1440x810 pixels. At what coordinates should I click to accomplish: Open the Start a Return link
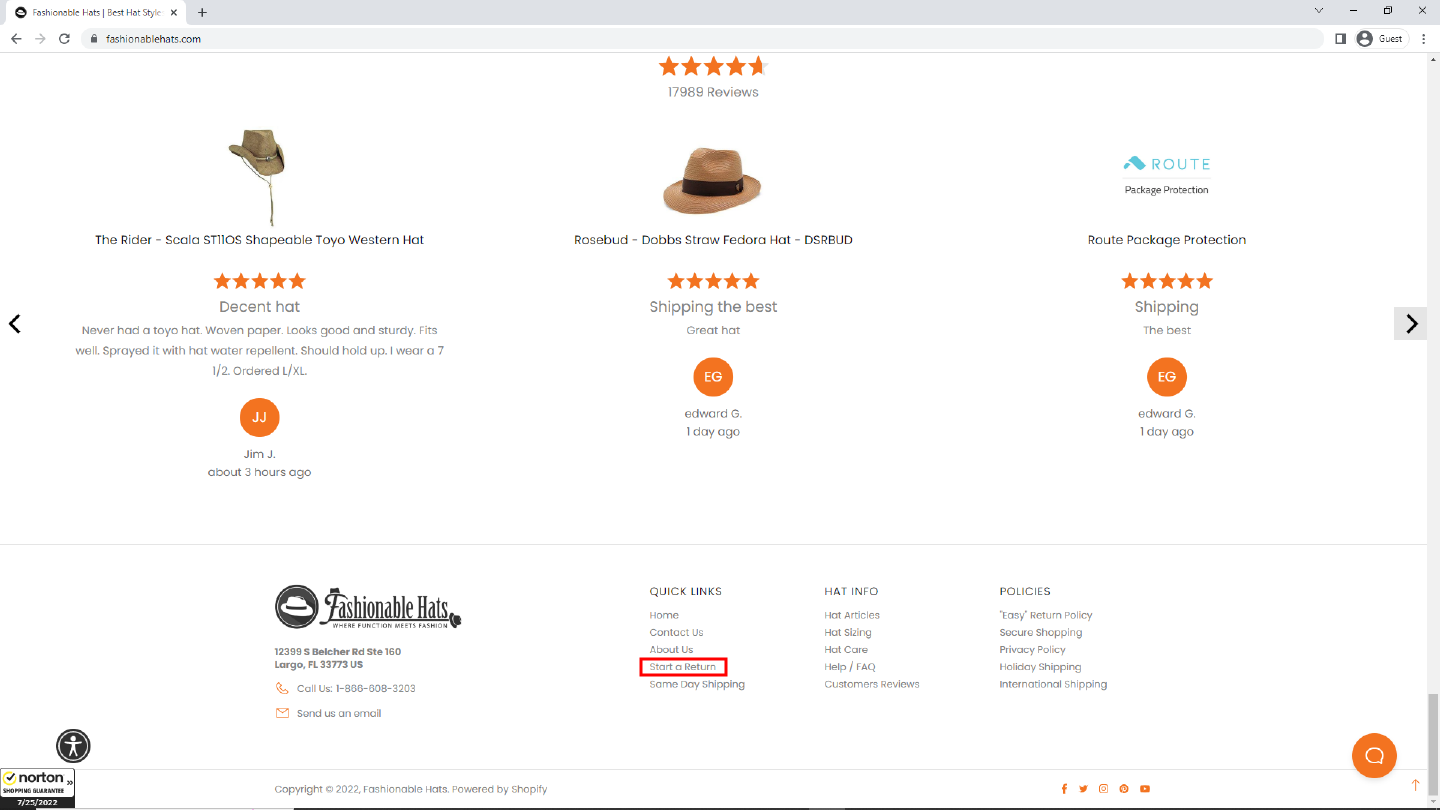click(x=683, y=667)
